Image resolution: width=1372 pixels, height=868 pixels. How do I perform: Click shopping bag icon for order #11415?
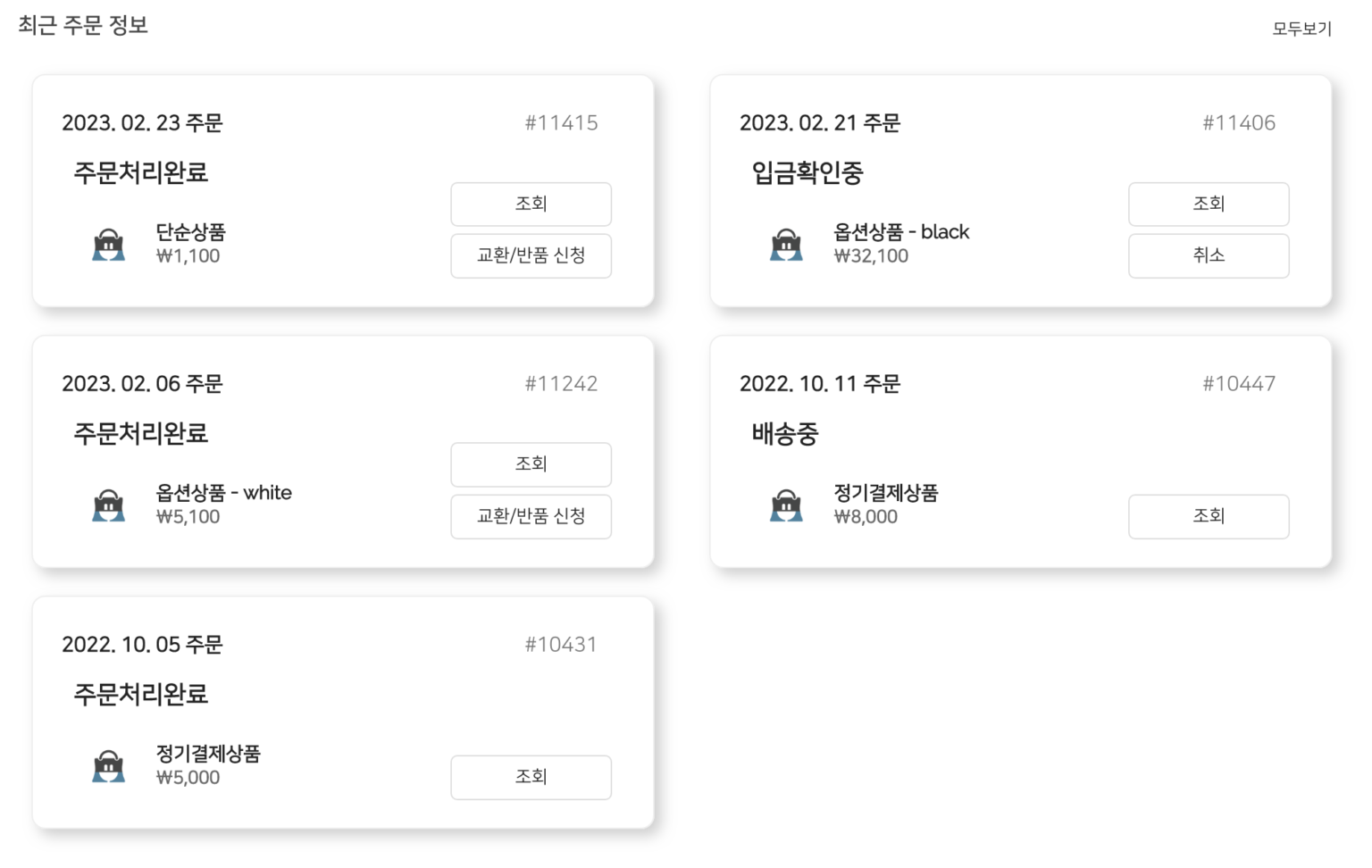(x=109, y=245)
